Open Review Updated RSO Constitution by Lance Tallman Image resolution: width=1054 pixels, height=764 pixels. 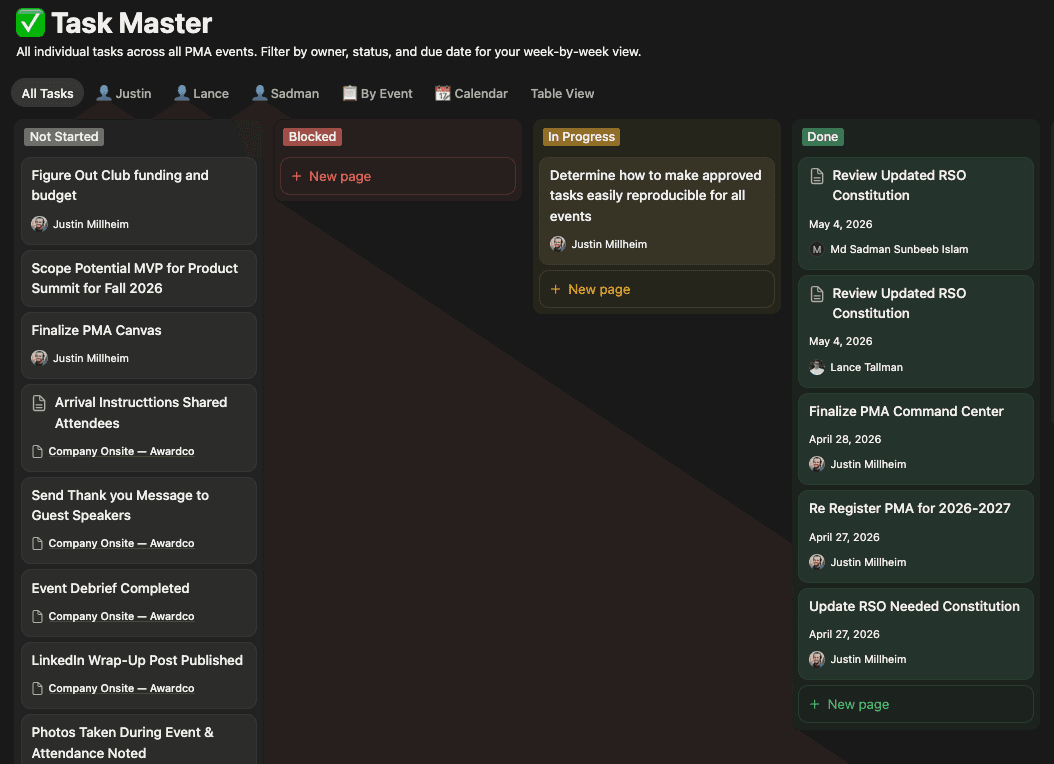pyautogui.click(x=916, y=331)
